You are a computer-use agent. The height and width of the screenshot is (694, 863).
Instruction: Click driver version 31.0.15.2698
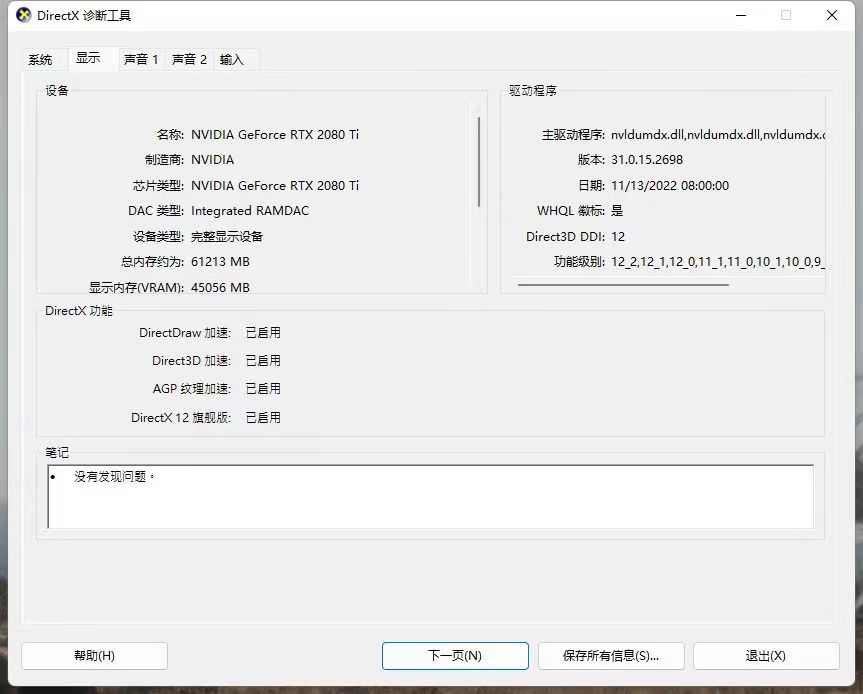tap(647, 160)
